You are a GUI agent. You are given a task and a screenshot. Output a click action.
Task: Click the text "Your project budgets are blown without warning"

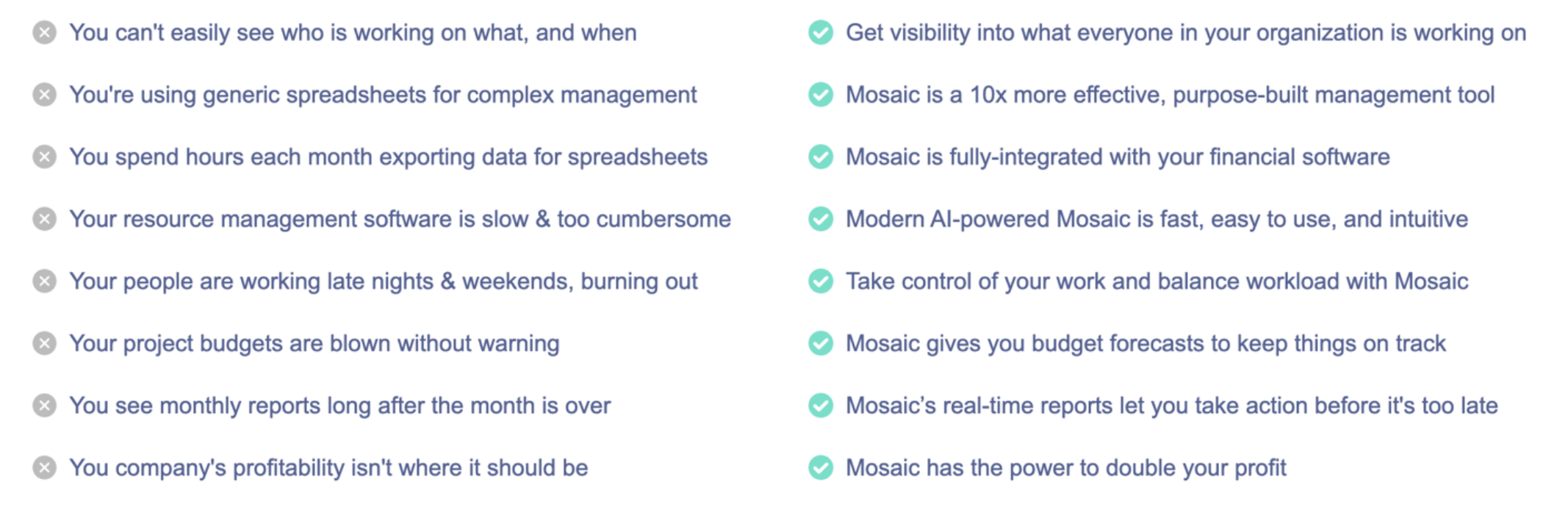click(314, 343)
